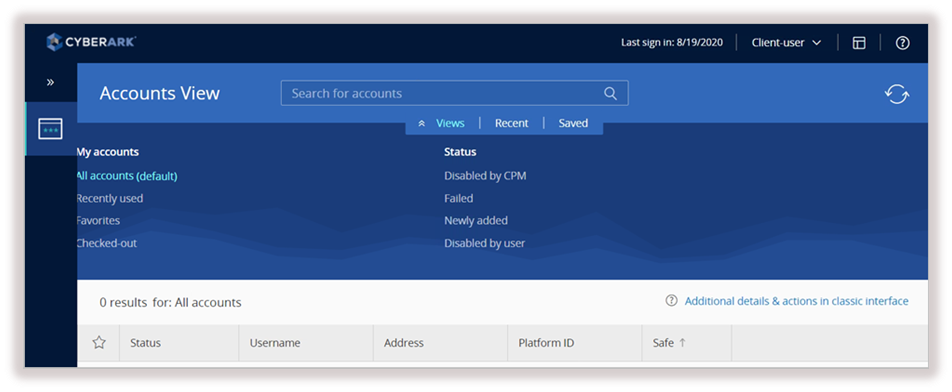
Task: Sort by the Platform ID column
Action: point(574,343)
